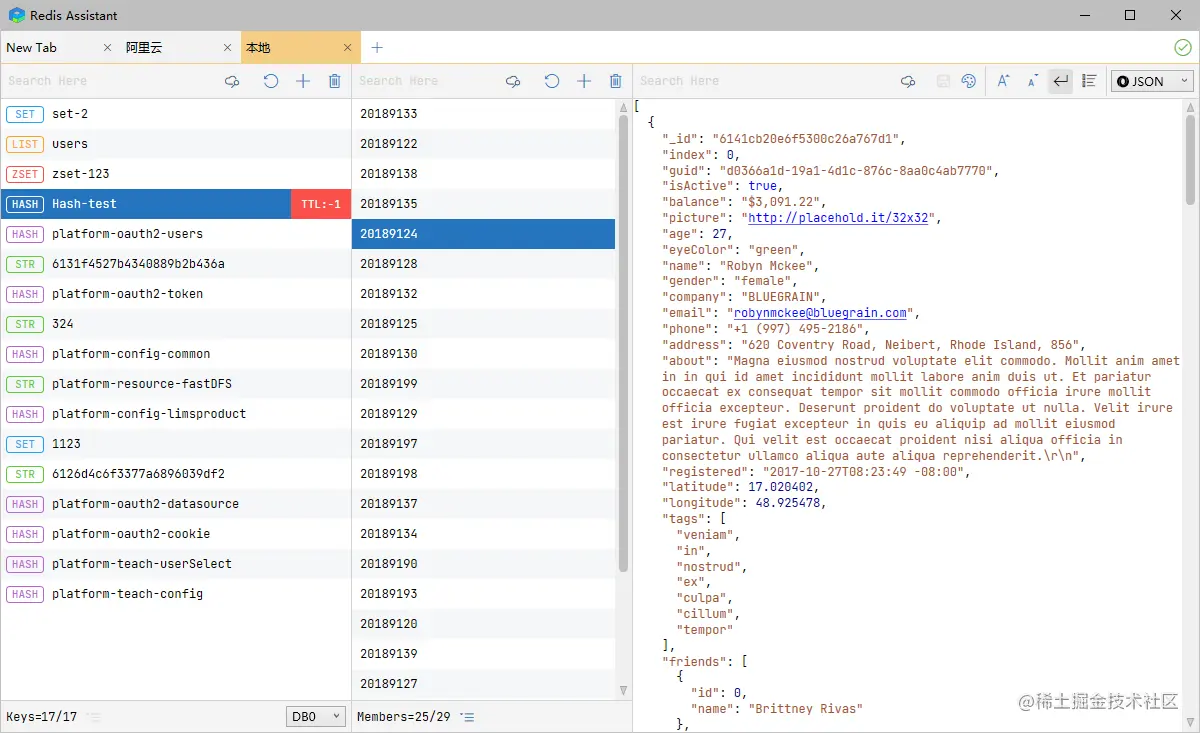Toggle line numbers list icon

click(1090, 81)
